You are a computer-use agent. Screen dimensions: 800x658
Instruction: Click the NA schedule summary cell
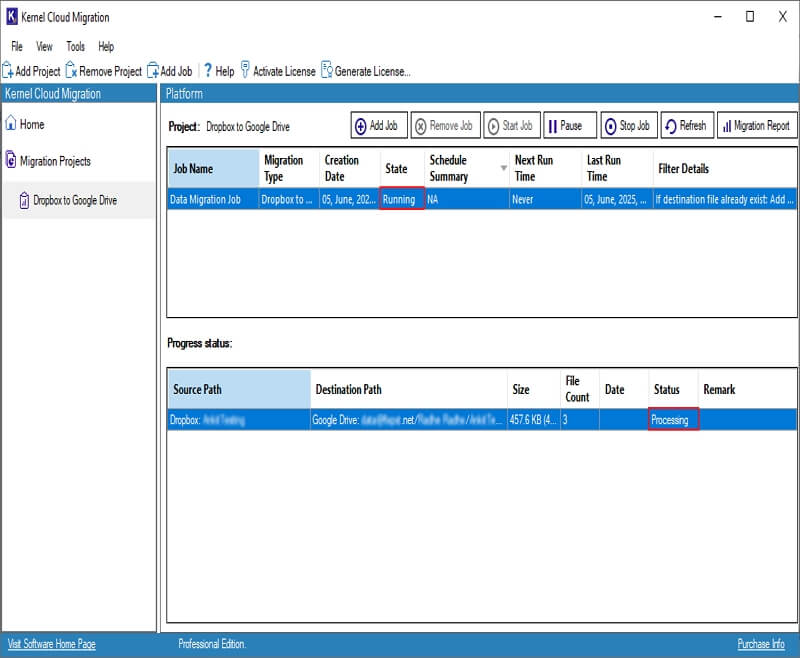tap(467, 199)
